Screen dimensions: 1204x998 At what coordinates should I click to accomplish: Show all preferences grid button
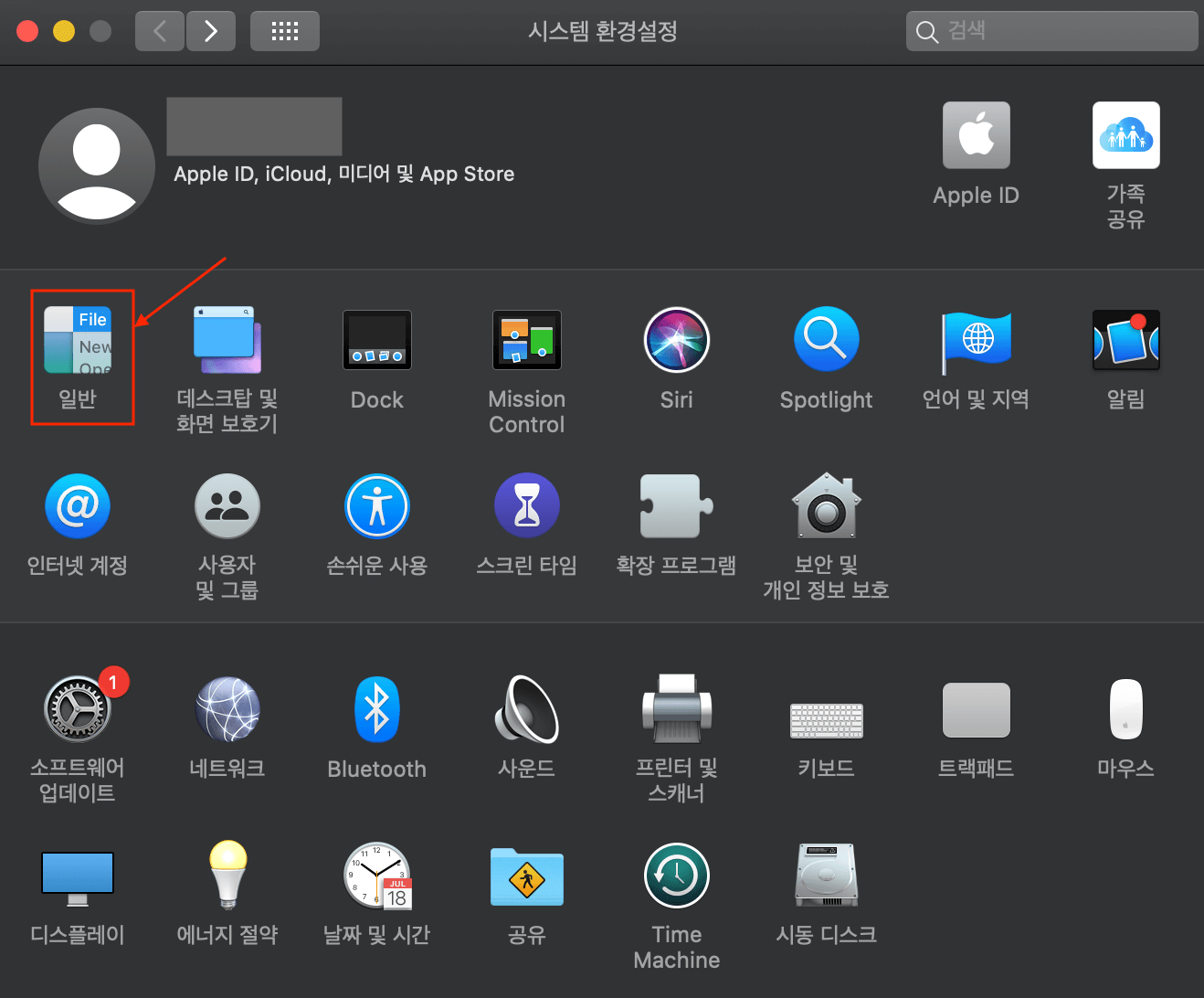coord(285,31)
